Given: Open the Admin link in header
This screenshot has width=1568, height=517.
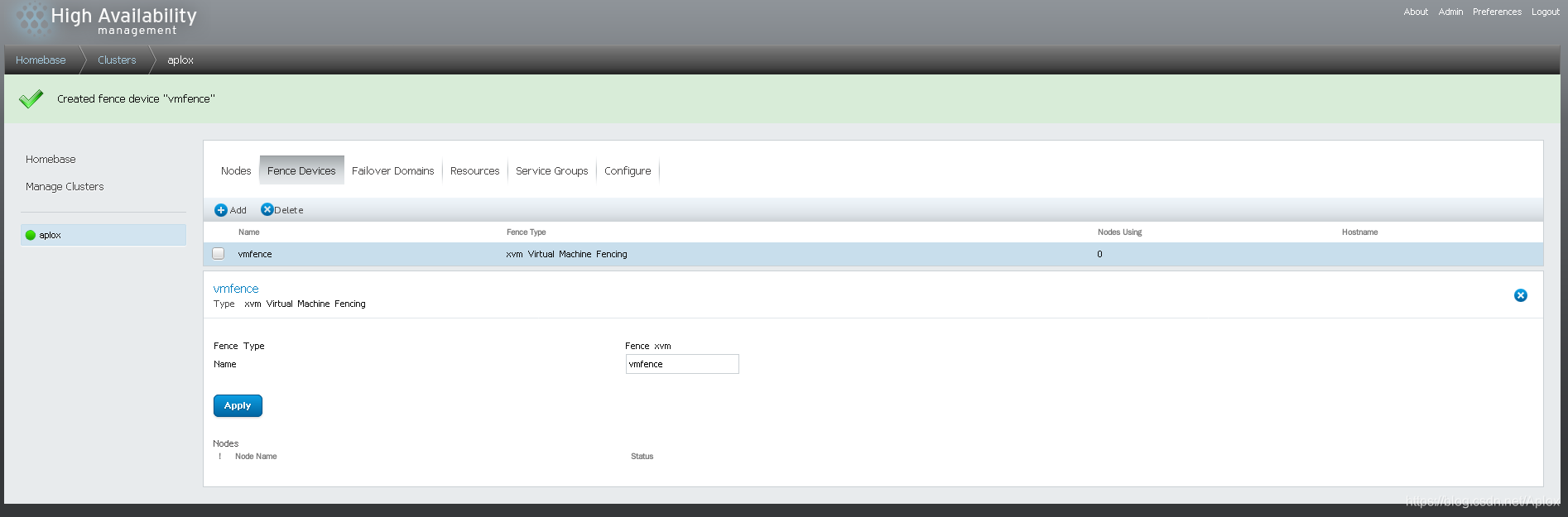Looking at the screenshot, I should click(x=1450, y=12).
